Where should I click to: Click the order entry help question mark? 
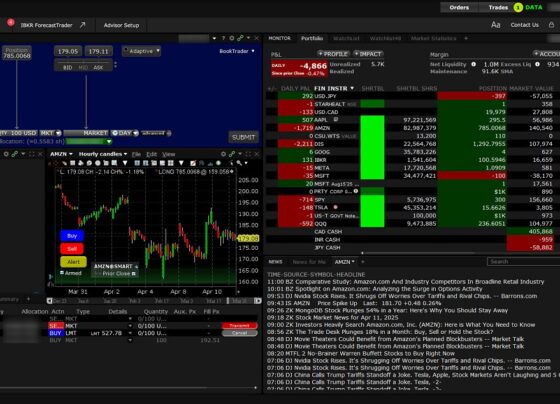[x=223, y=38]
